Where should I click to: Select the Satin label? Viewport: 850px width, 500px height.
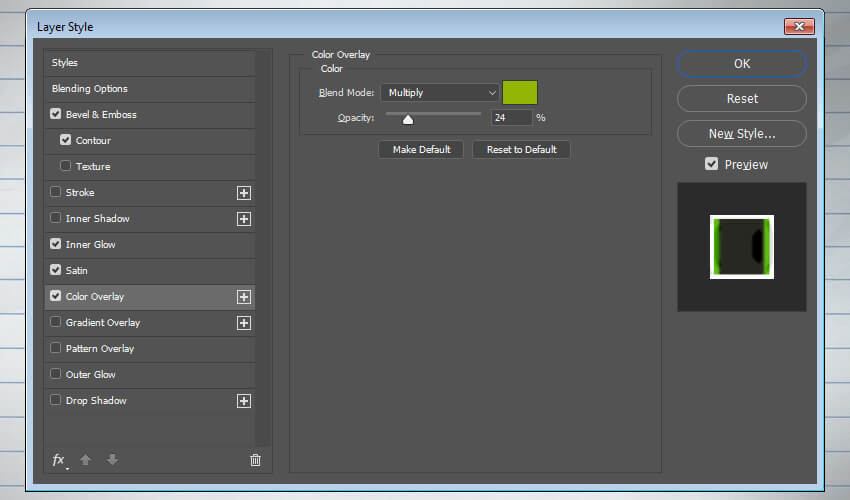coord(76,271)
